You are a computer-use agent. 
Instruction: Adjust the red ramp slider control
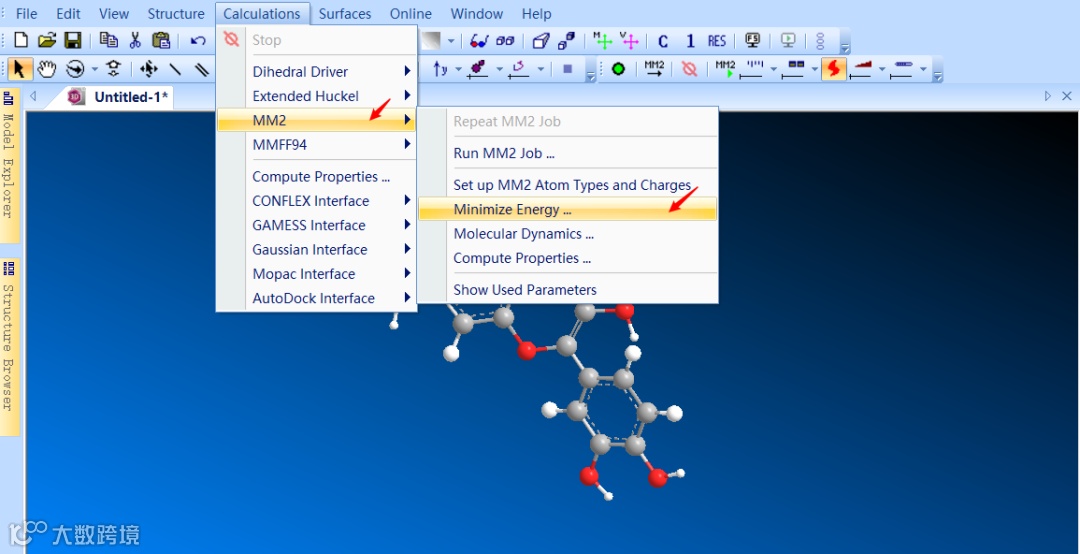(863, 69)
